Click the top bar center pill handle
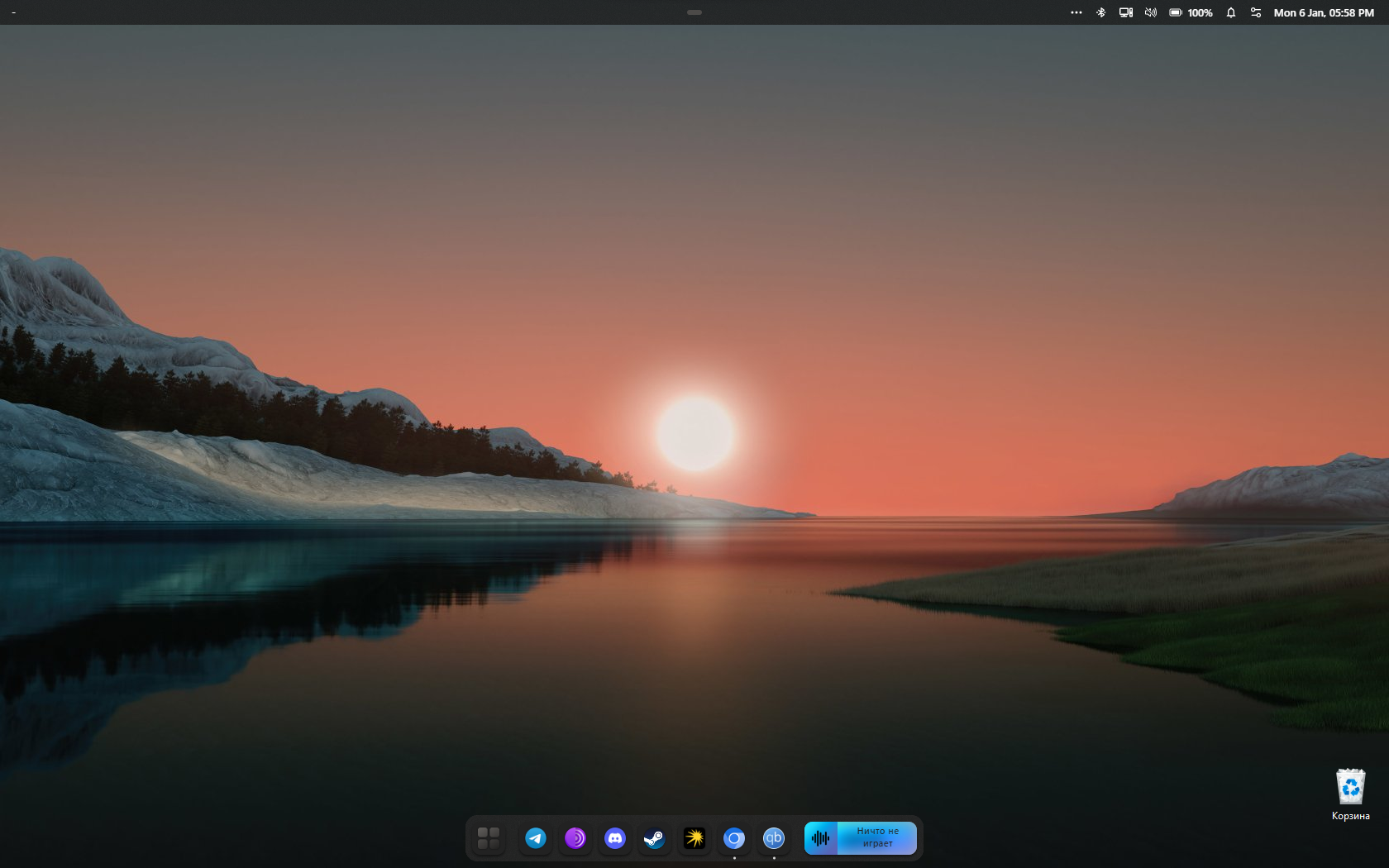Viewport: 1389px width, 868px height. 694,12
